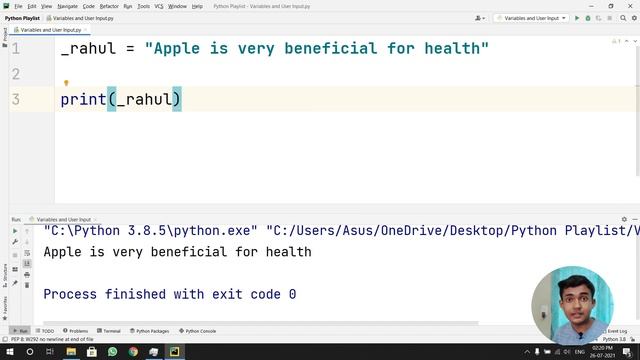This screenshot has width=640, height=360.
Task: Click the Python 3.8 interpreter in status bar
Action: 614,339
